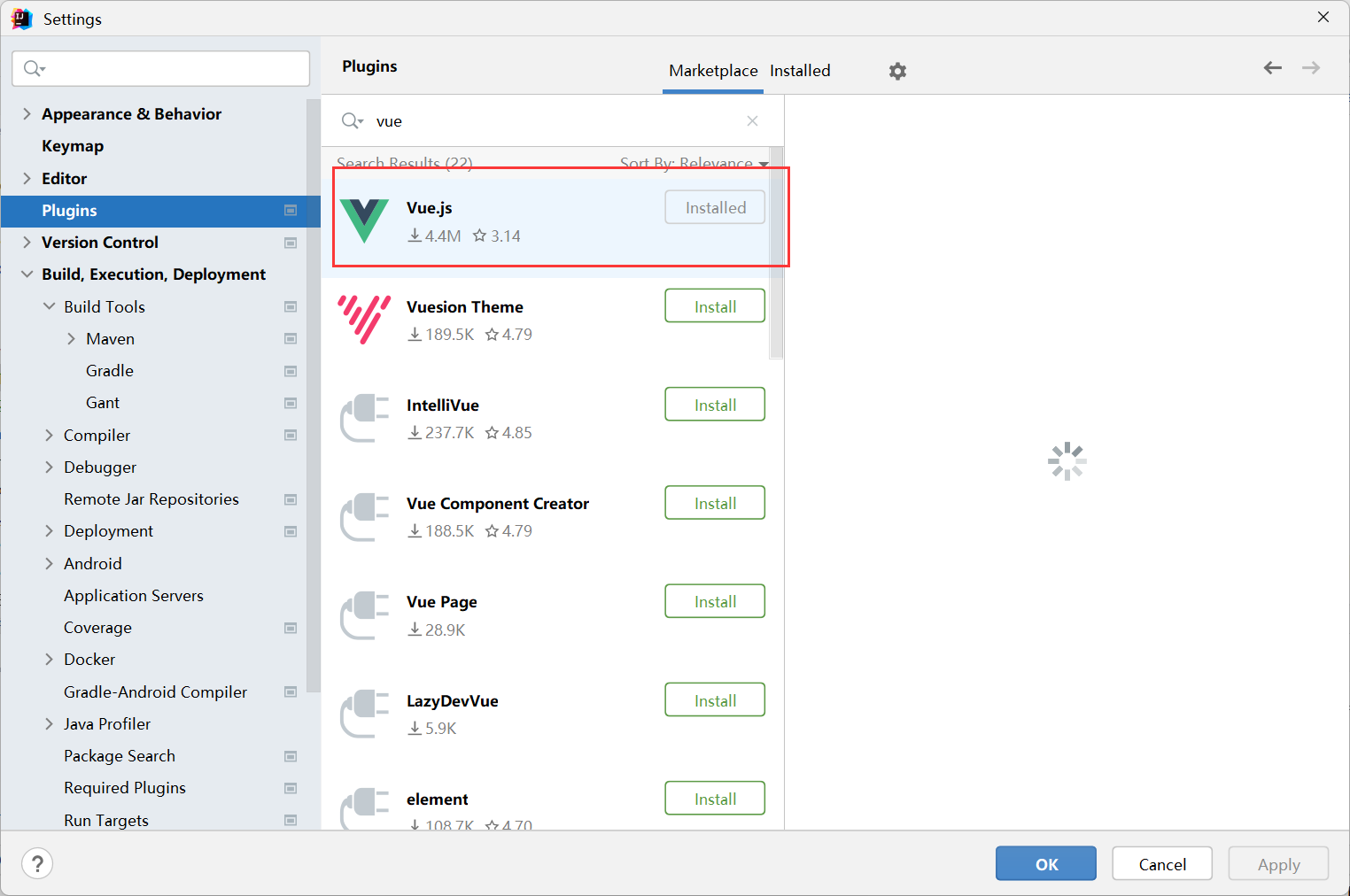Expand the Android node
Viewport: 1350px width, 896px height.
[49, 563]
